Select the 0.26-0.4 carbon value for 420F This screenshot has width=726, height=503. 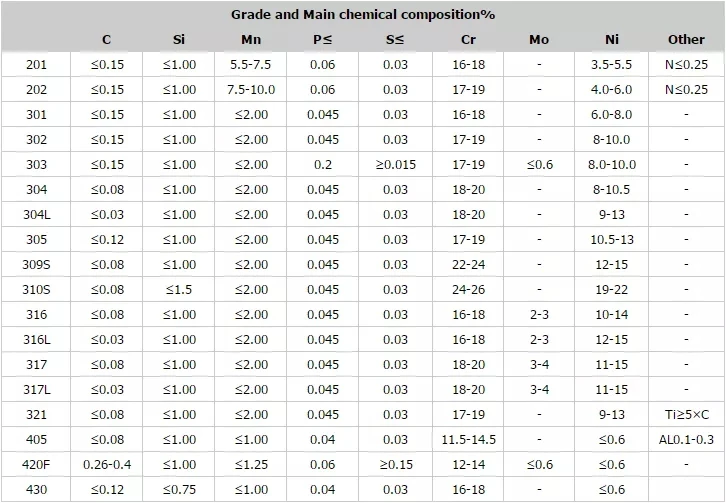pyautogui.click(x=107, y=465)
